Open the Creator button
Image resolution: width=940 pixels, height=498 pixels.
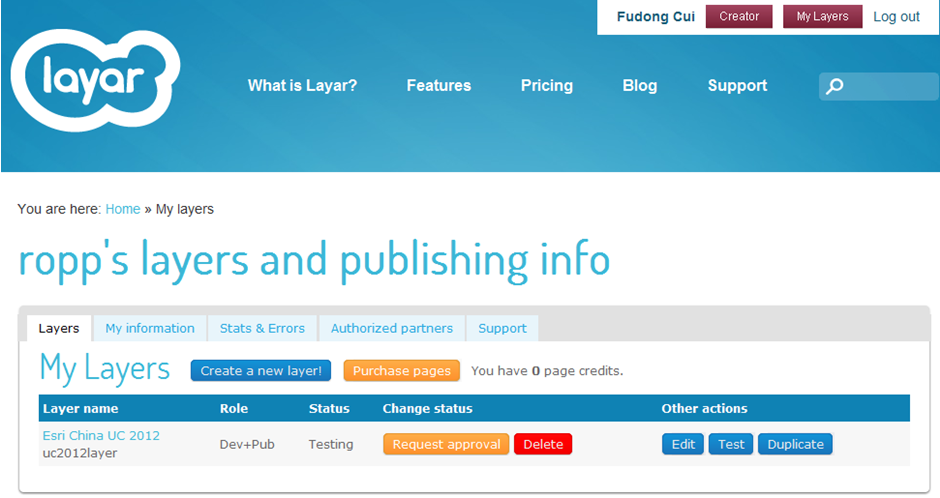739,17
